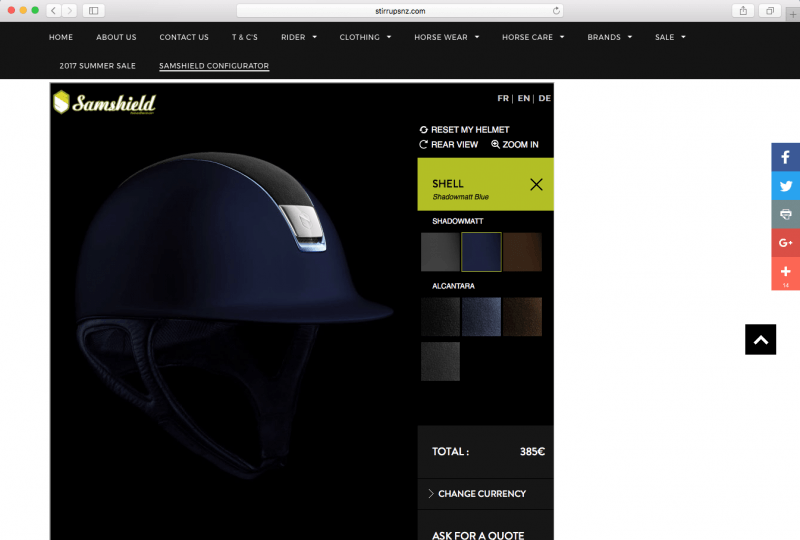Image resolution: width=800 pixels, height=540 pixels.
Task: Toggle the Safari sidebar button
Action: coord(93,10)
